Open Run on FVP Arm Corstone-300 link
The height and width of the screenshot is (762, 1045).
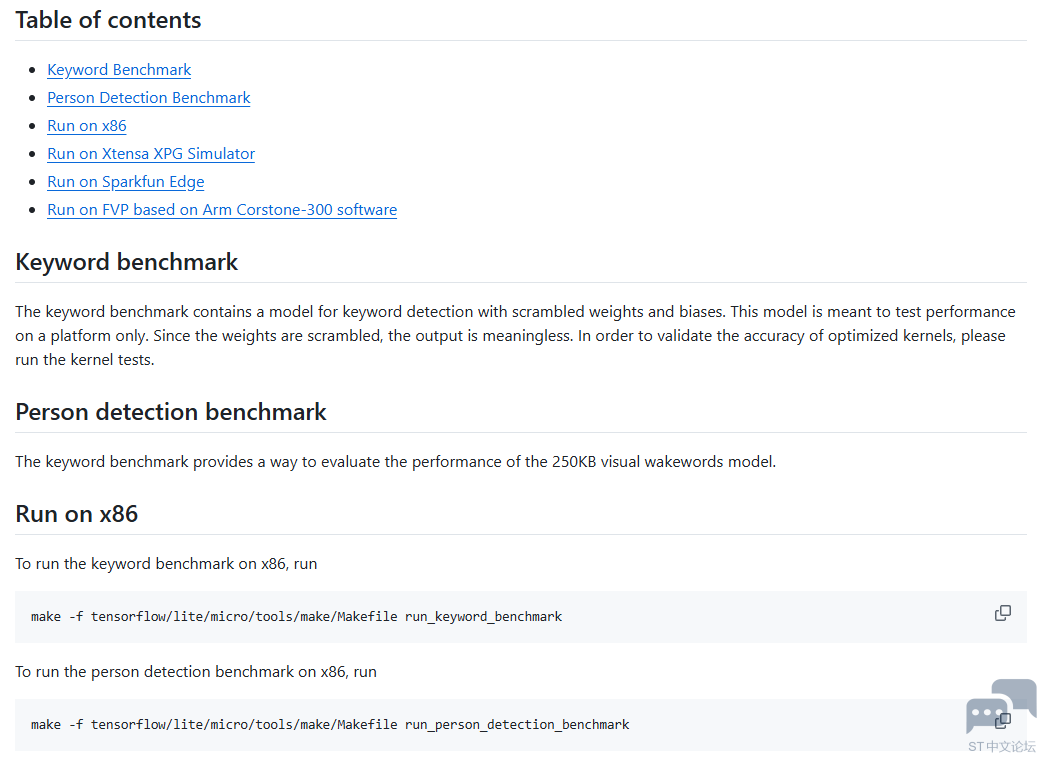[x=222, y=210]
